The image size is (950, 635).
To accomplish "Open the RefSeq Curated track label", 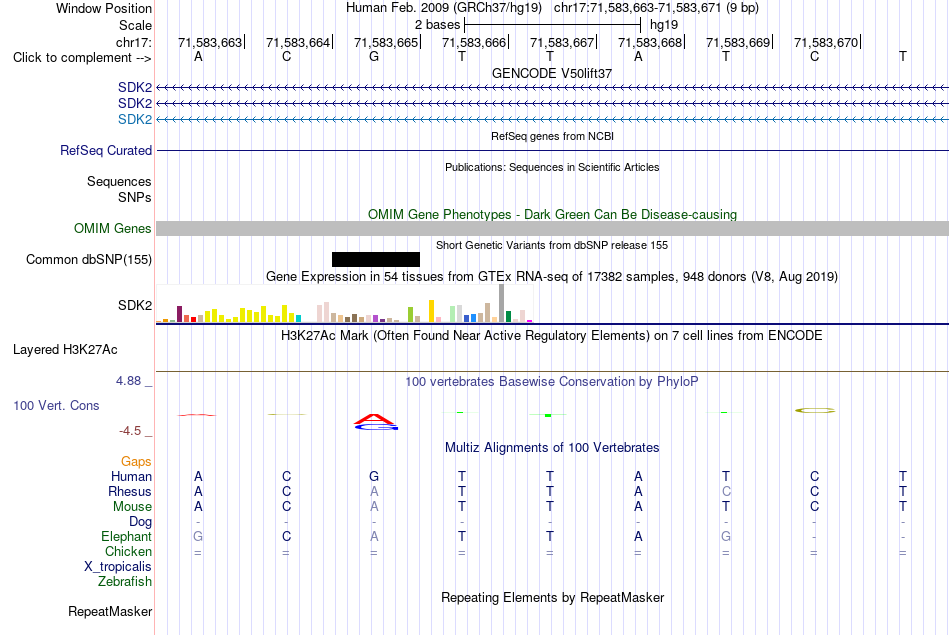I will click(x=105, y=150).
